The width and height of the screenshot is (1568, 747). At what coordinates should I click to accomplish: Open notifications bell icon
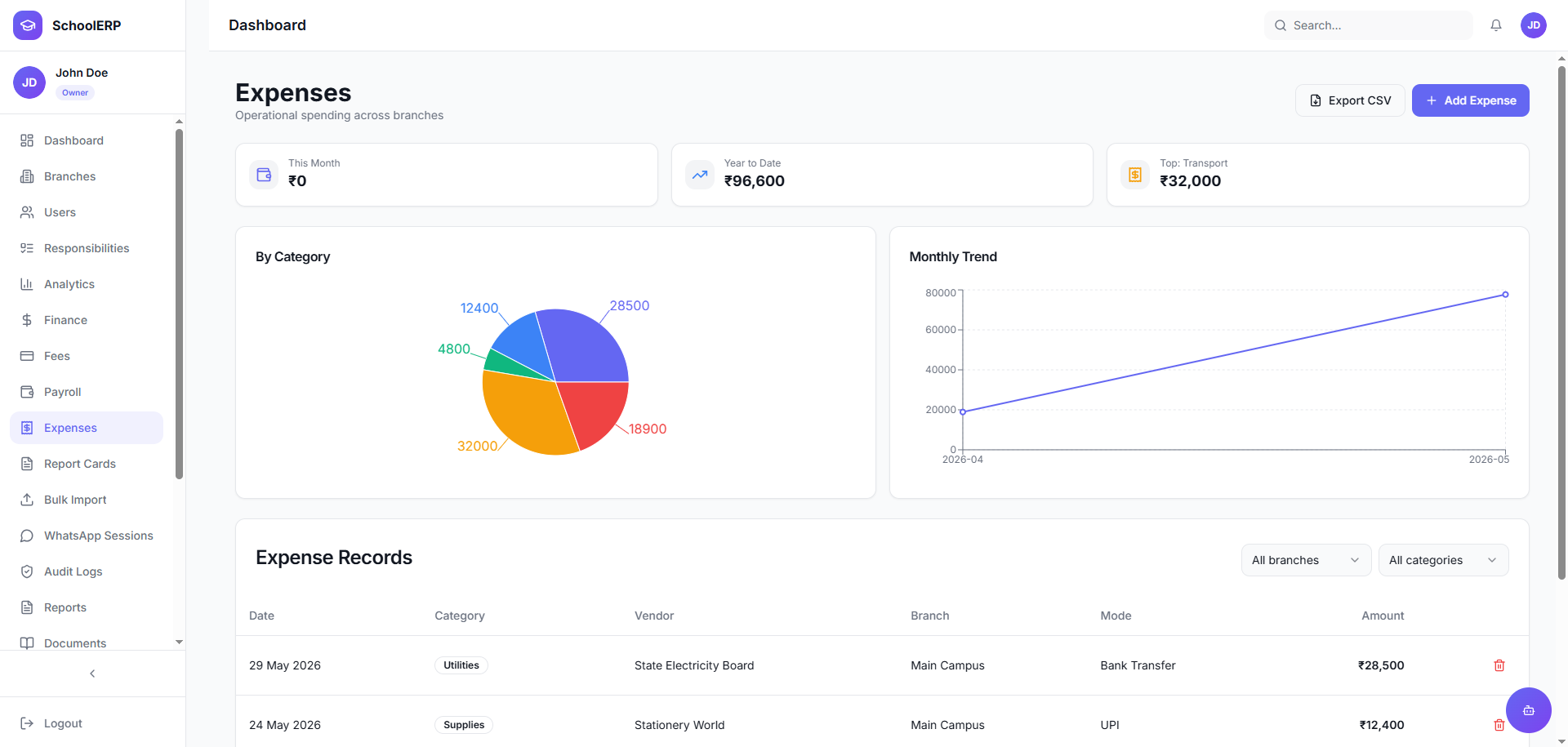tap(1496, 25)
